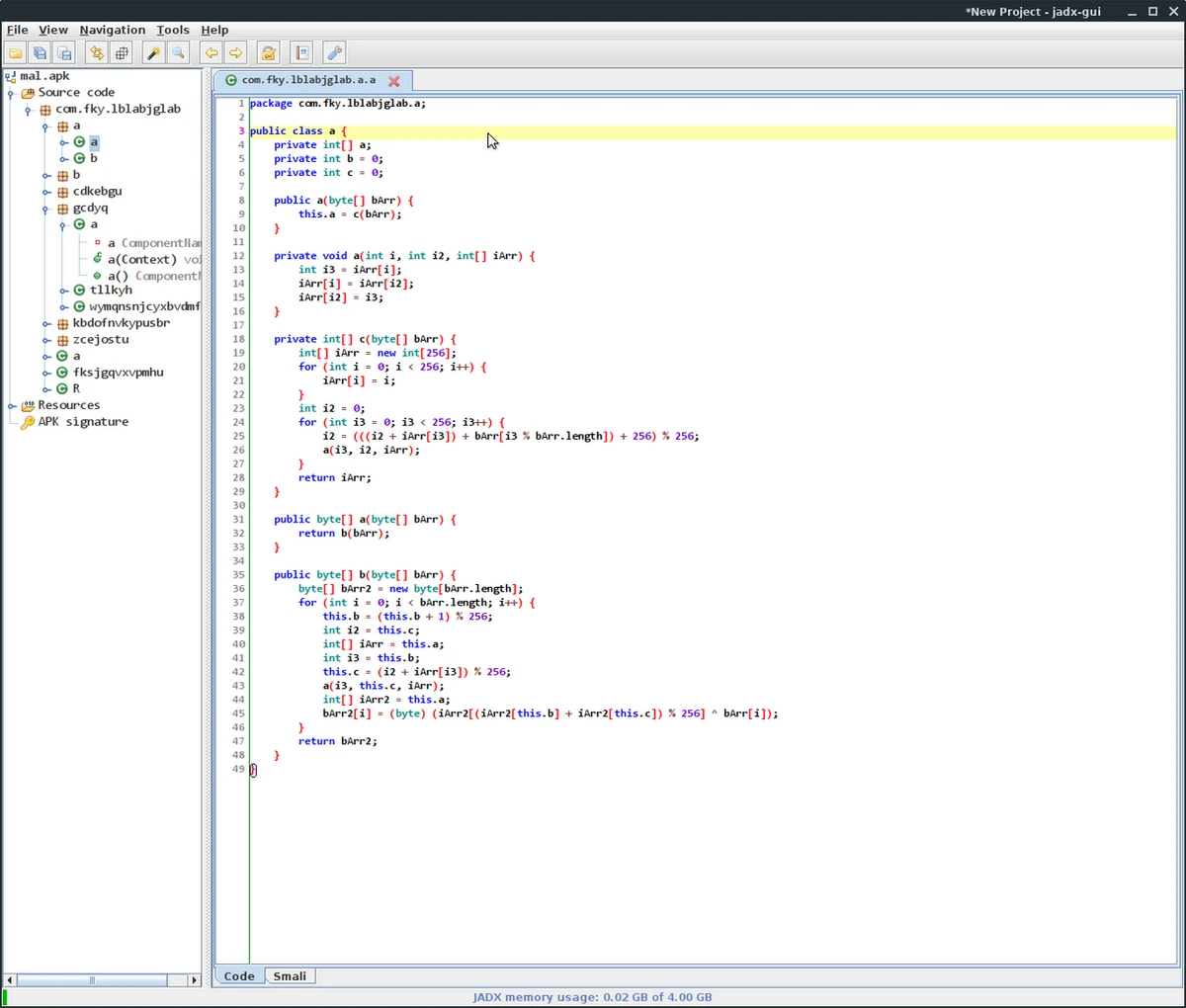Toggle Flatten packages button
This screenshot has width=1186, height=1008.
(123, 53)
